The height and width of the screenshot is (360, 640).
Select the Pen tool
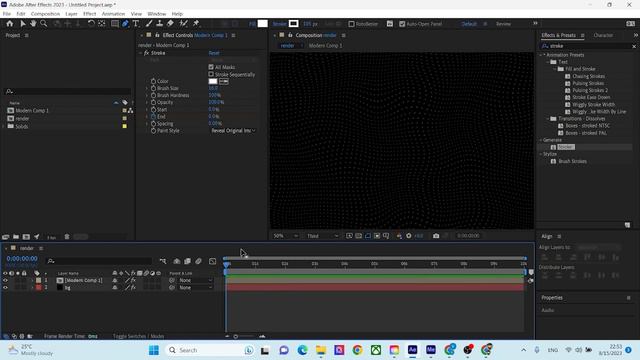pyautogui.click(x=125, y=24)
